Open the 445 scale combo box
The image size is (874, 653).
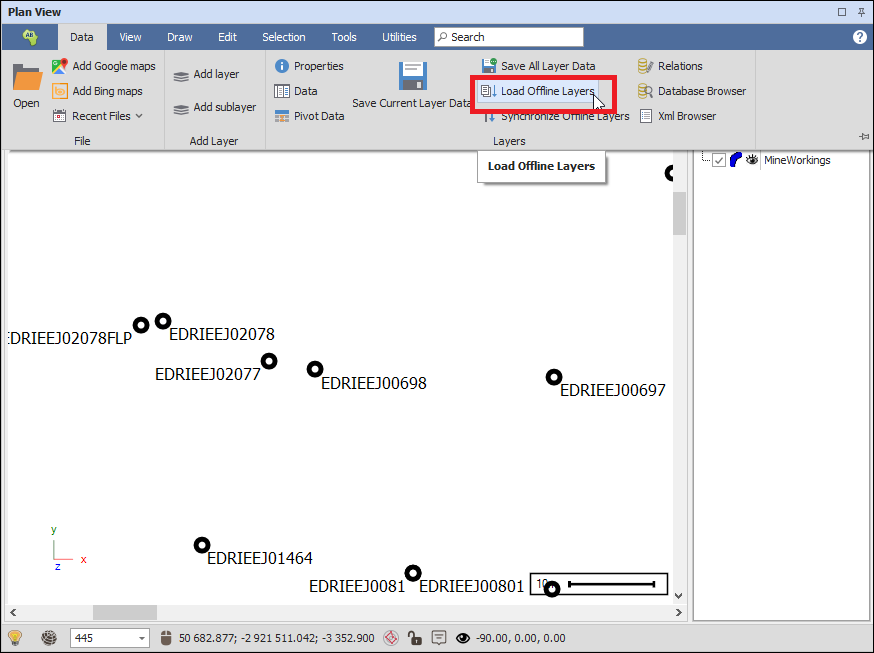(x=142, y=638)
